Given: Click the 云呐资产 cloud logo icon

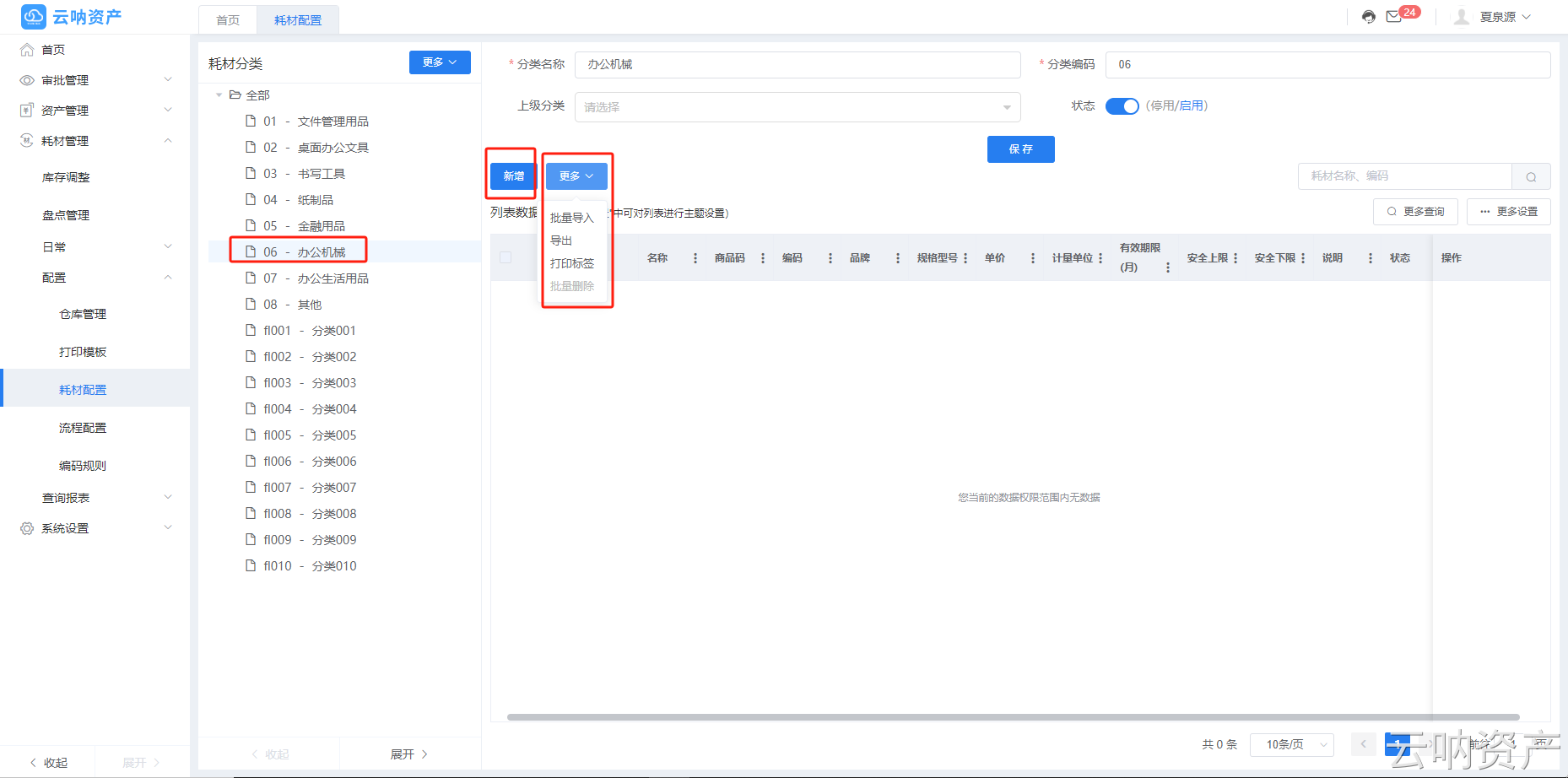Looking at the screenshot, I should pos(34,16).
